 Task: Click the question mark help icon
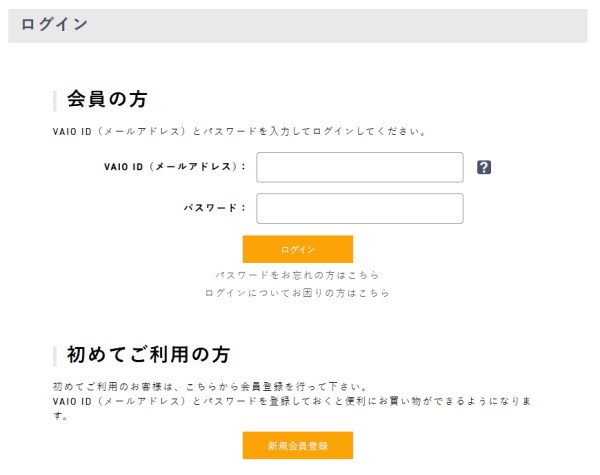coord(484,167)
